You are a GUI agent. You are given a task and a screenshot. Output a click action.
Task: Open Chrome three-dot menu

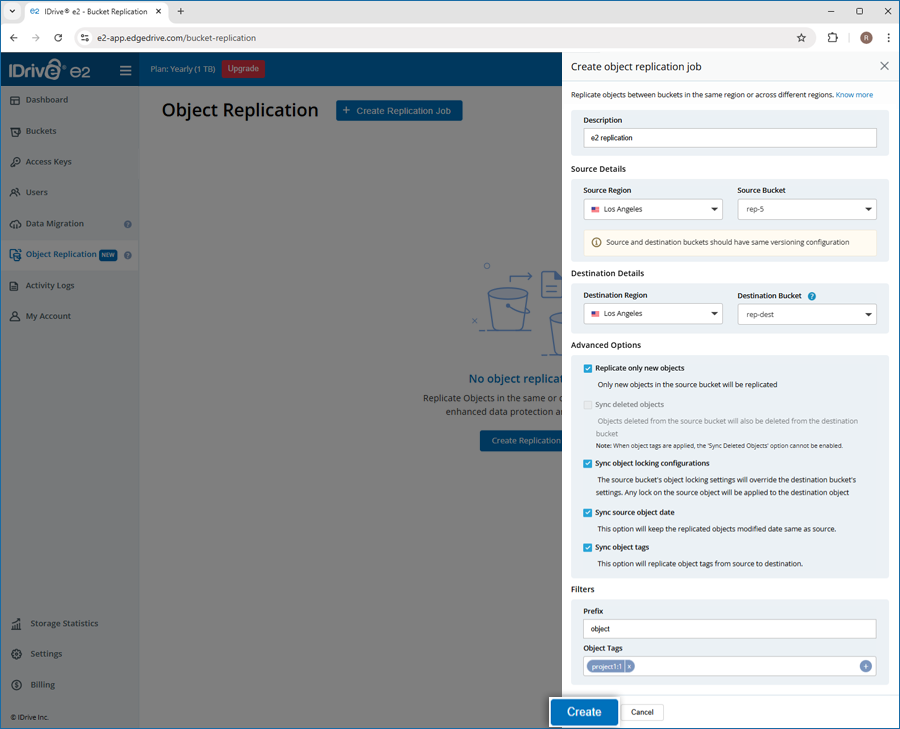889,38
